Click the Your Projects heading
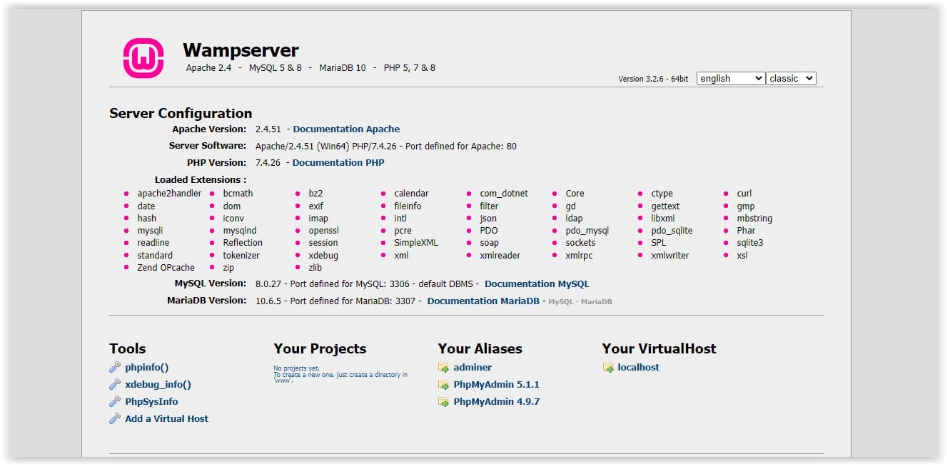The width and height of the screenshot is (947, 465). tap(320, 349)
